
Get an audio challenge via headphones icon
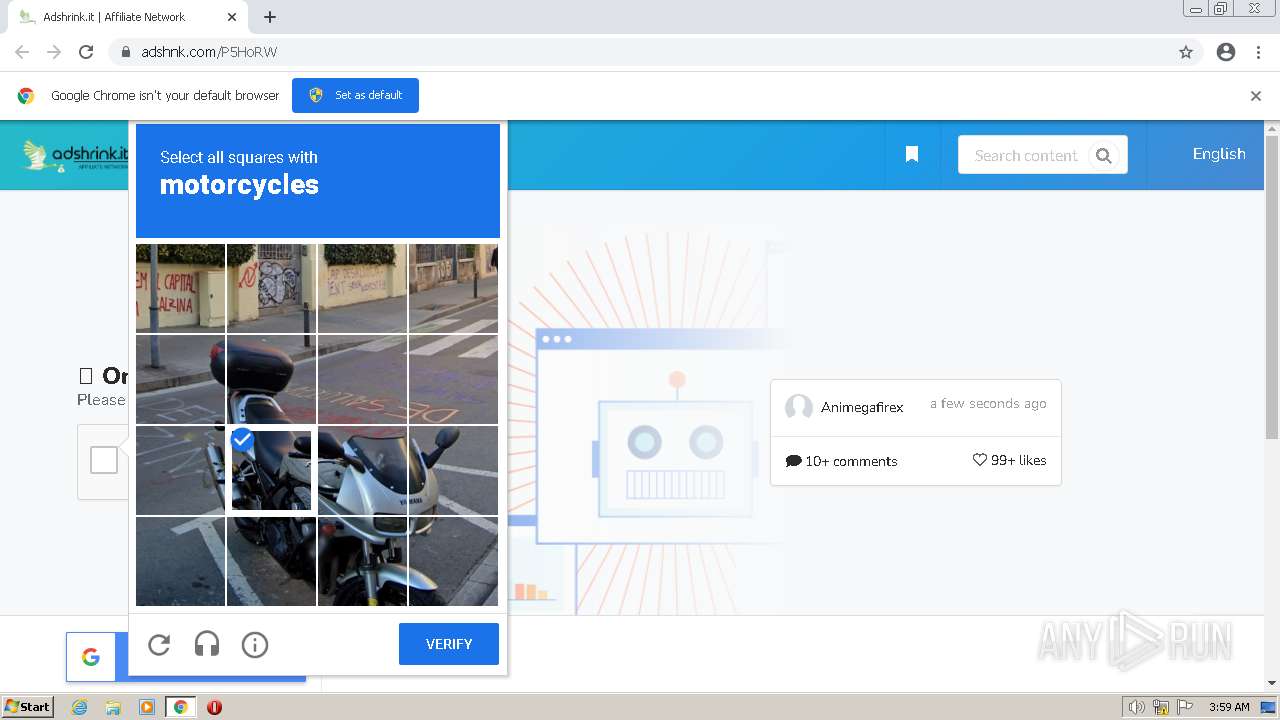[207, 645]
